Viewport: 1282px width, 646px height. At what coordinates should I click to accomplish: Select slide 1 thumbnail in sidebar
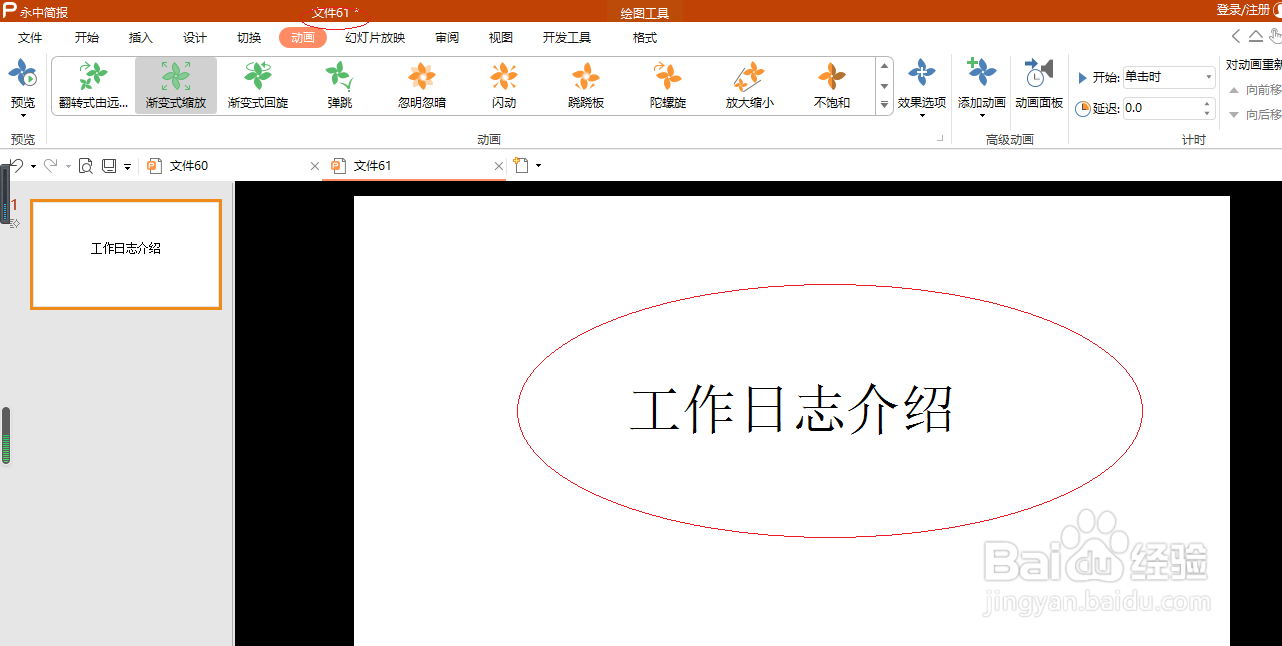point(125,254)
